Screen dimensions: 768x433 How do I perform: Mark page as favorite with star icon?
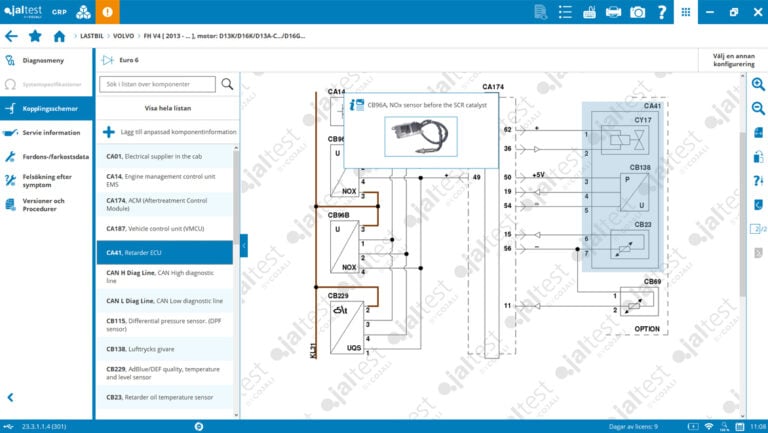pyautogui.click(x=35, y=36)
